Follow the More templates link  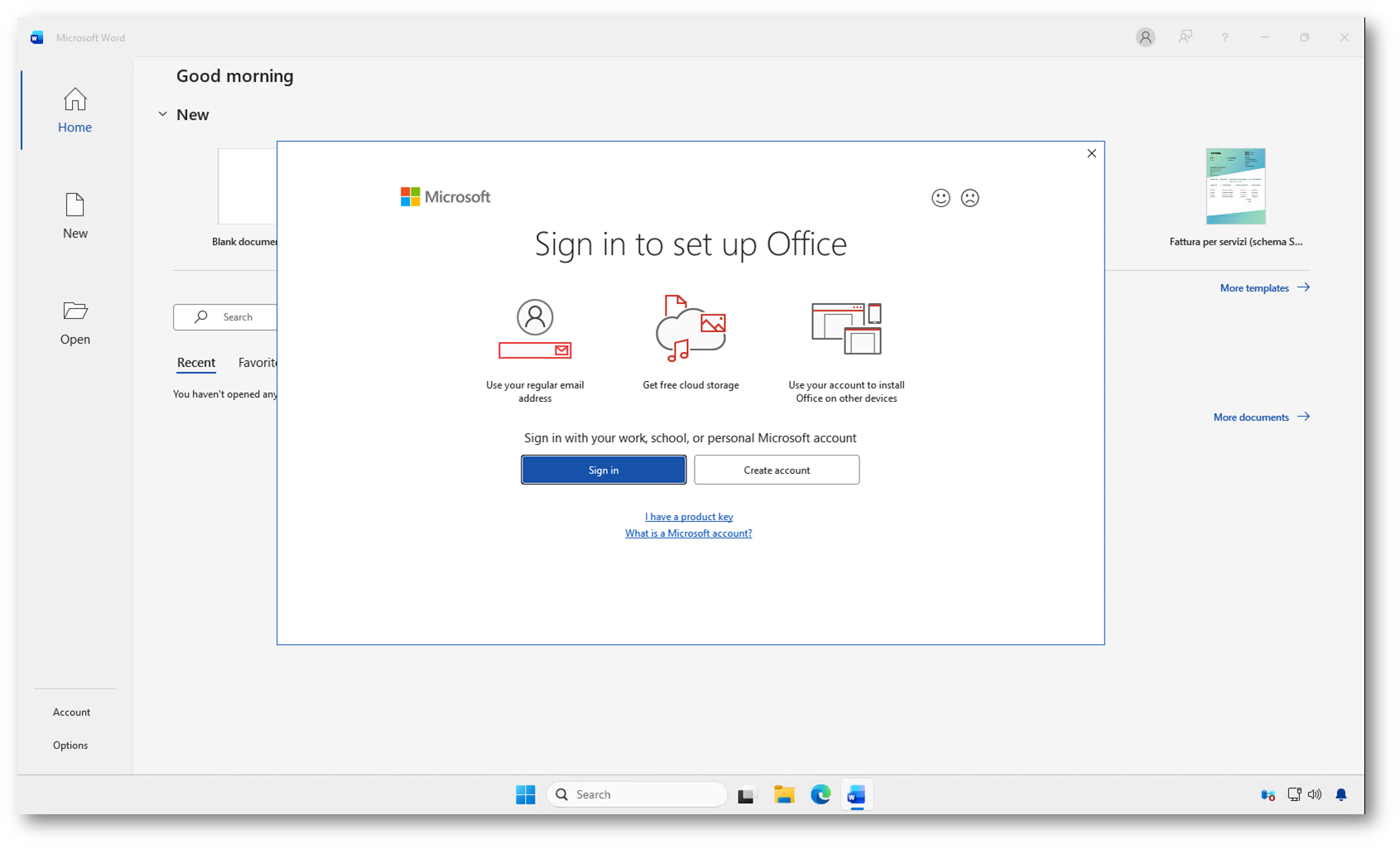point(1264,288)
